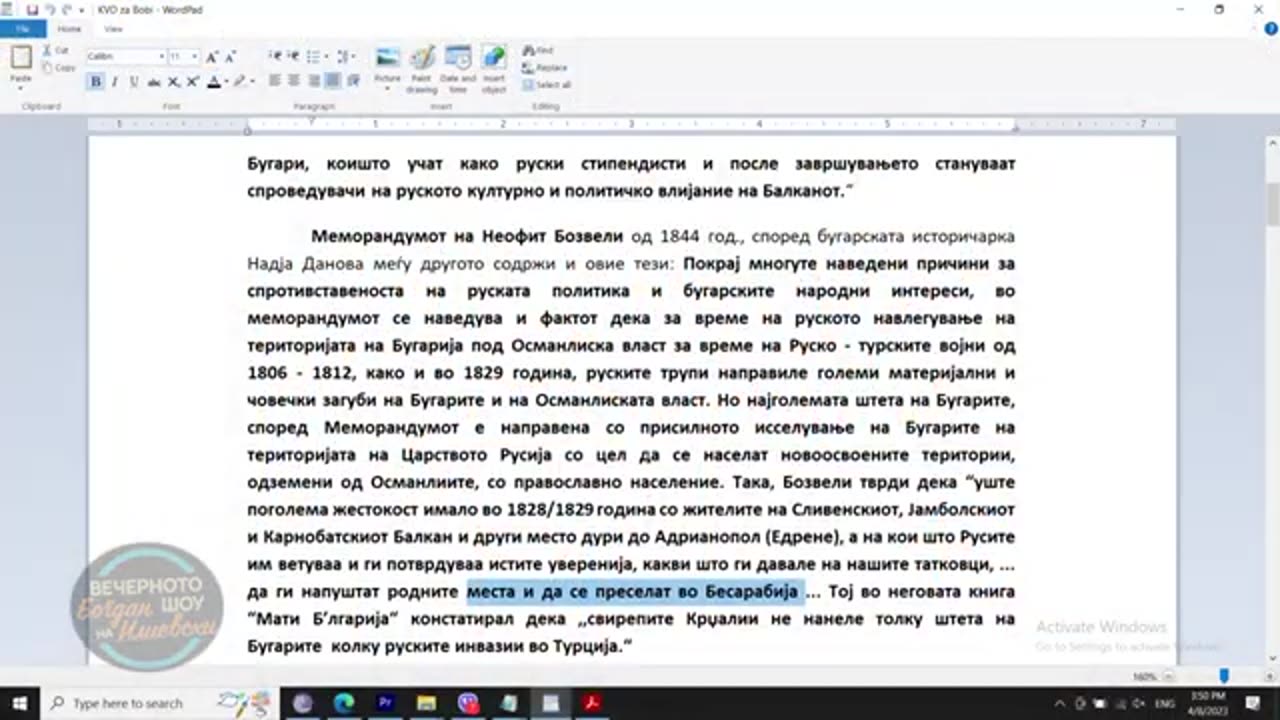Click the Undo icon in quick access toolbar

pyautogui.click(x=49, y=9)
